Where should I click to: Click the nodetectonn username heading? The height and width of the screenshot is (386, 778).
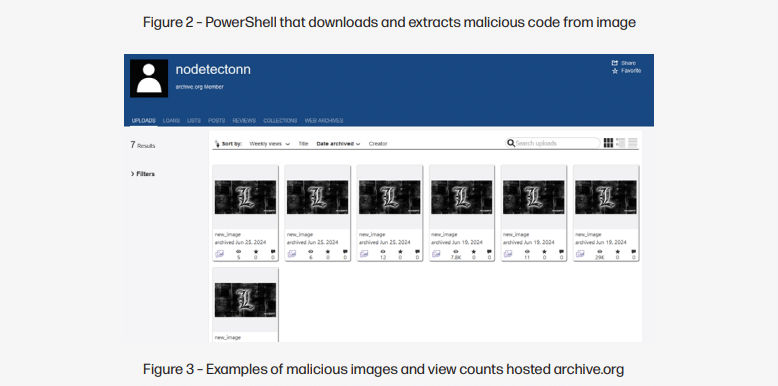[213, 69]
